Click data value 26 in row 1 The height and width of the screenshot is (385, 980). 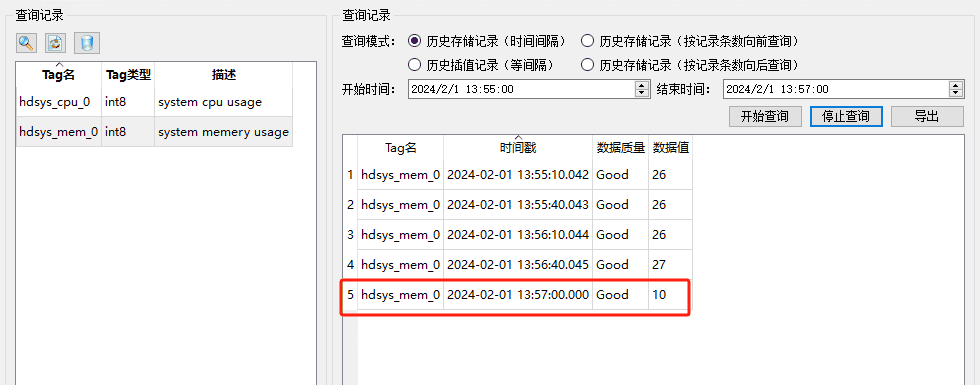671,175
